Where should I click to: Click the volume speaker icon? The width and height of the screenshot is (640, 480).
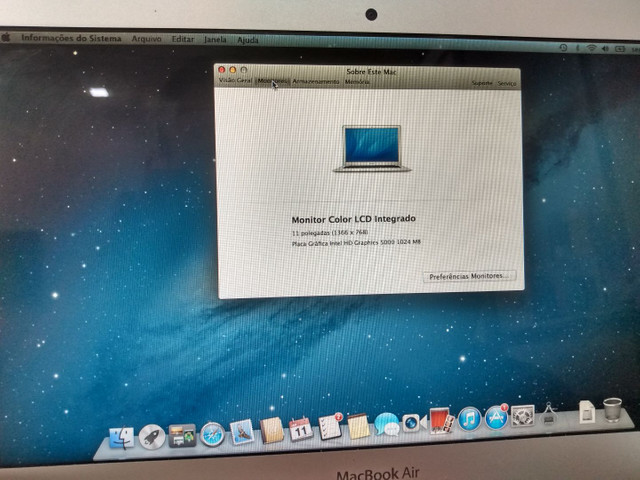click(x=605, y=49)
